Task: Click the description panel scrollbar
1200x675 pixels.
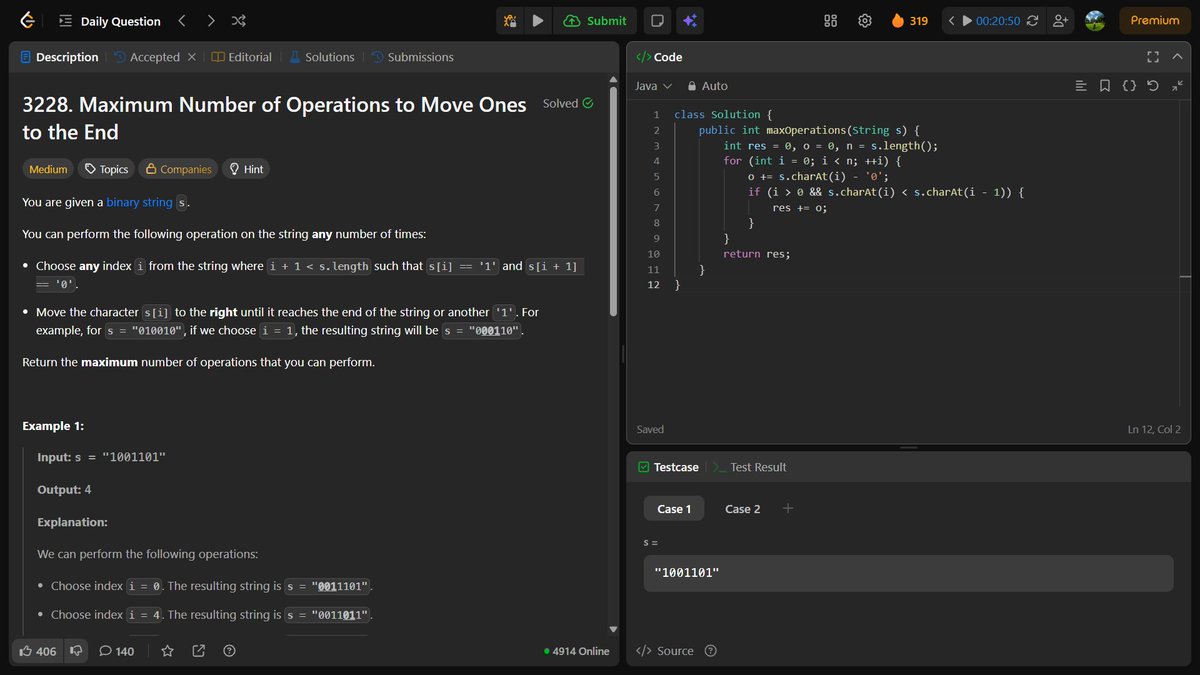Action: click(x=613, y=200)
